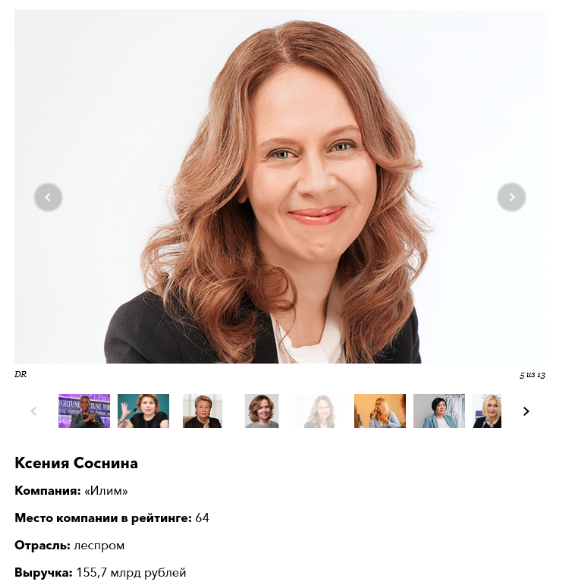The height and width of the screenshot is (587, 578).
Task: Open the last visible thumbnail with blonde hair
Action: [x=487, y=411]
